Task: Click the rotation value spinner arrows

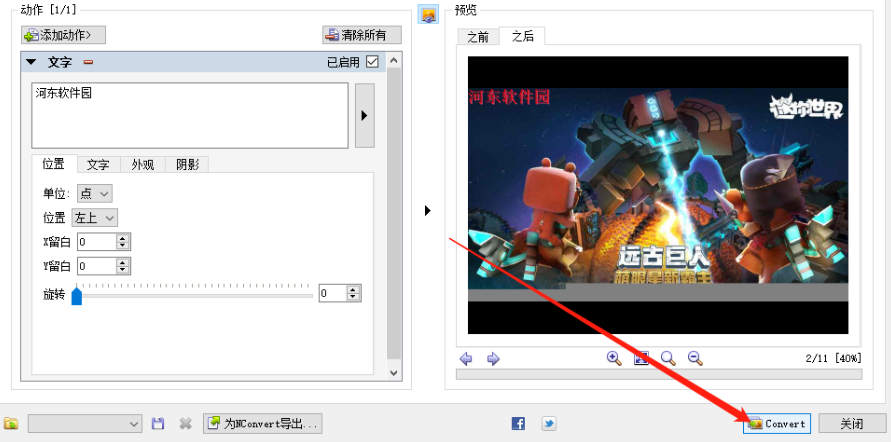Action: click(353, 293)
